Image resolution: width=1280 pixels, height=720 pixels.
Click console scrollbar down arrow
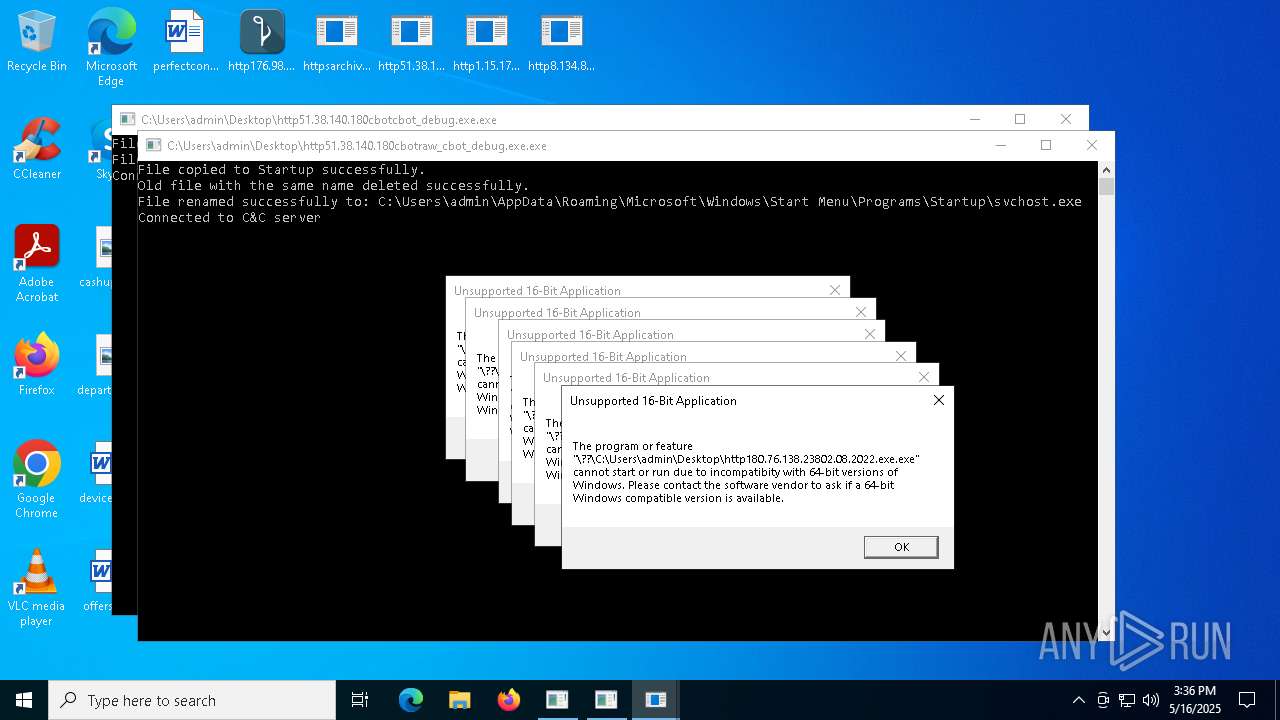pyautogui.click(x=1106, y=632)
